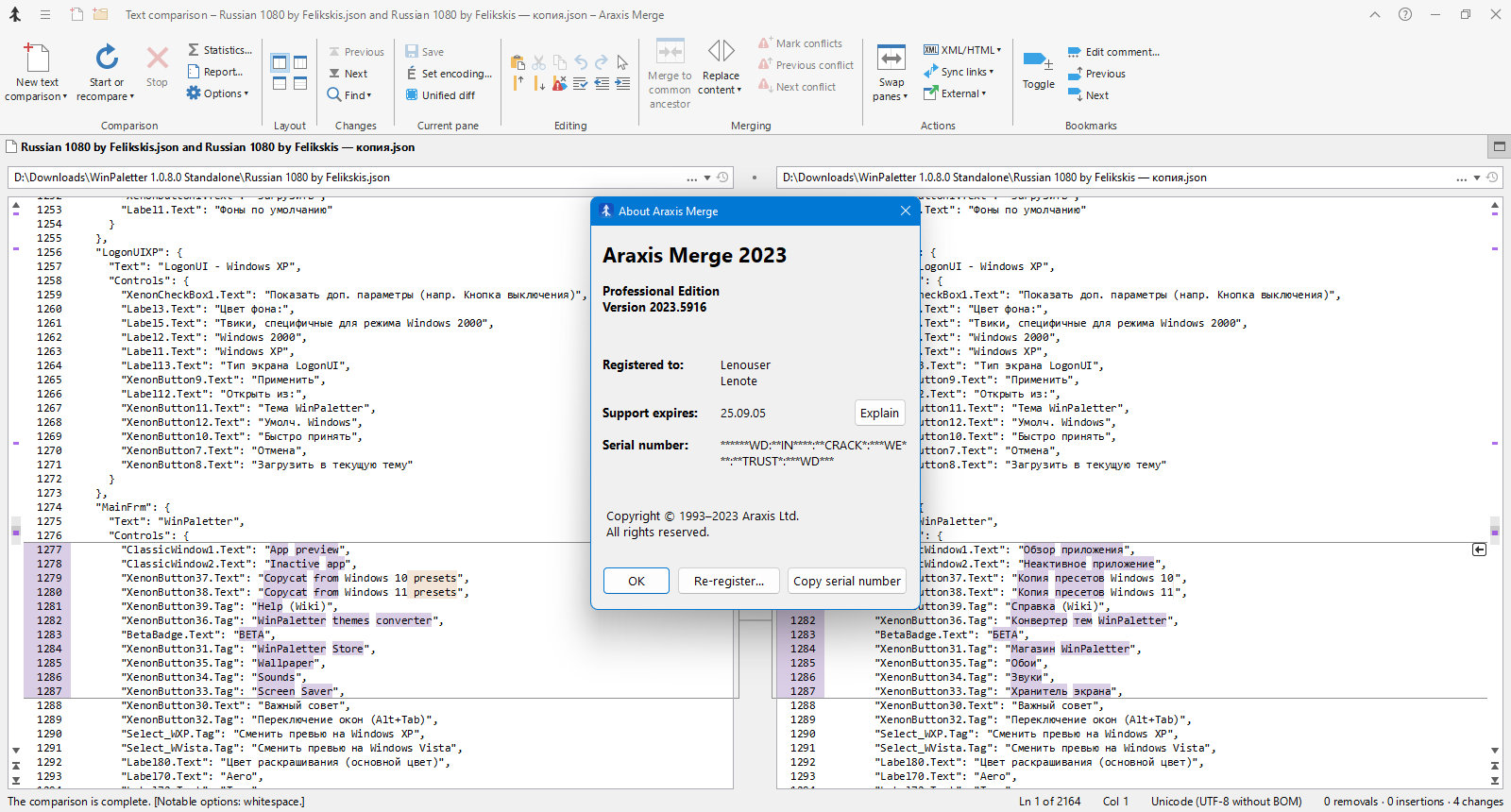Open the XML/HTML dropdown
Screen dimensions: 1511x812
coord(962,50)
